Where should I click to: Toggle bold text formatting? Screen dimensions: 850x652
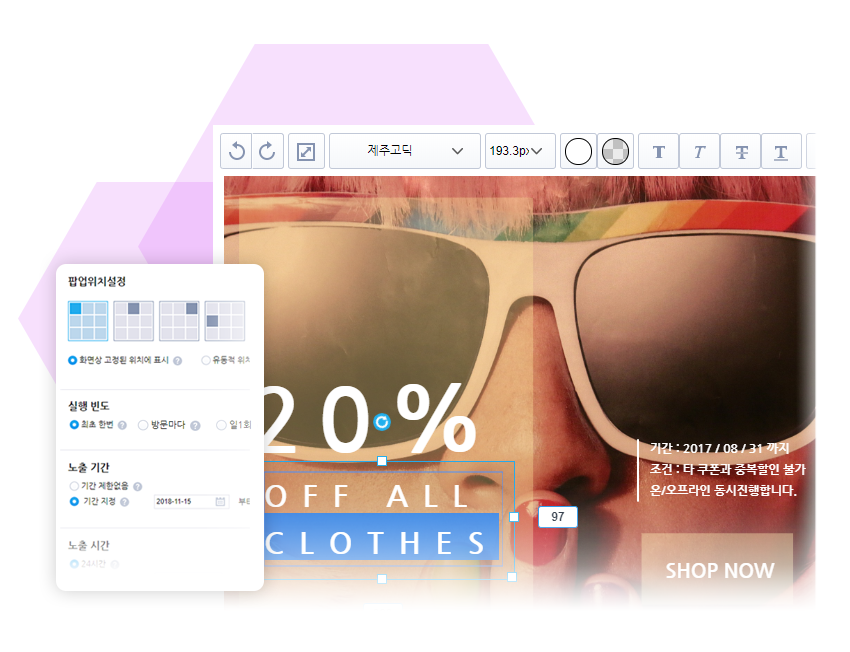(659, 151)
